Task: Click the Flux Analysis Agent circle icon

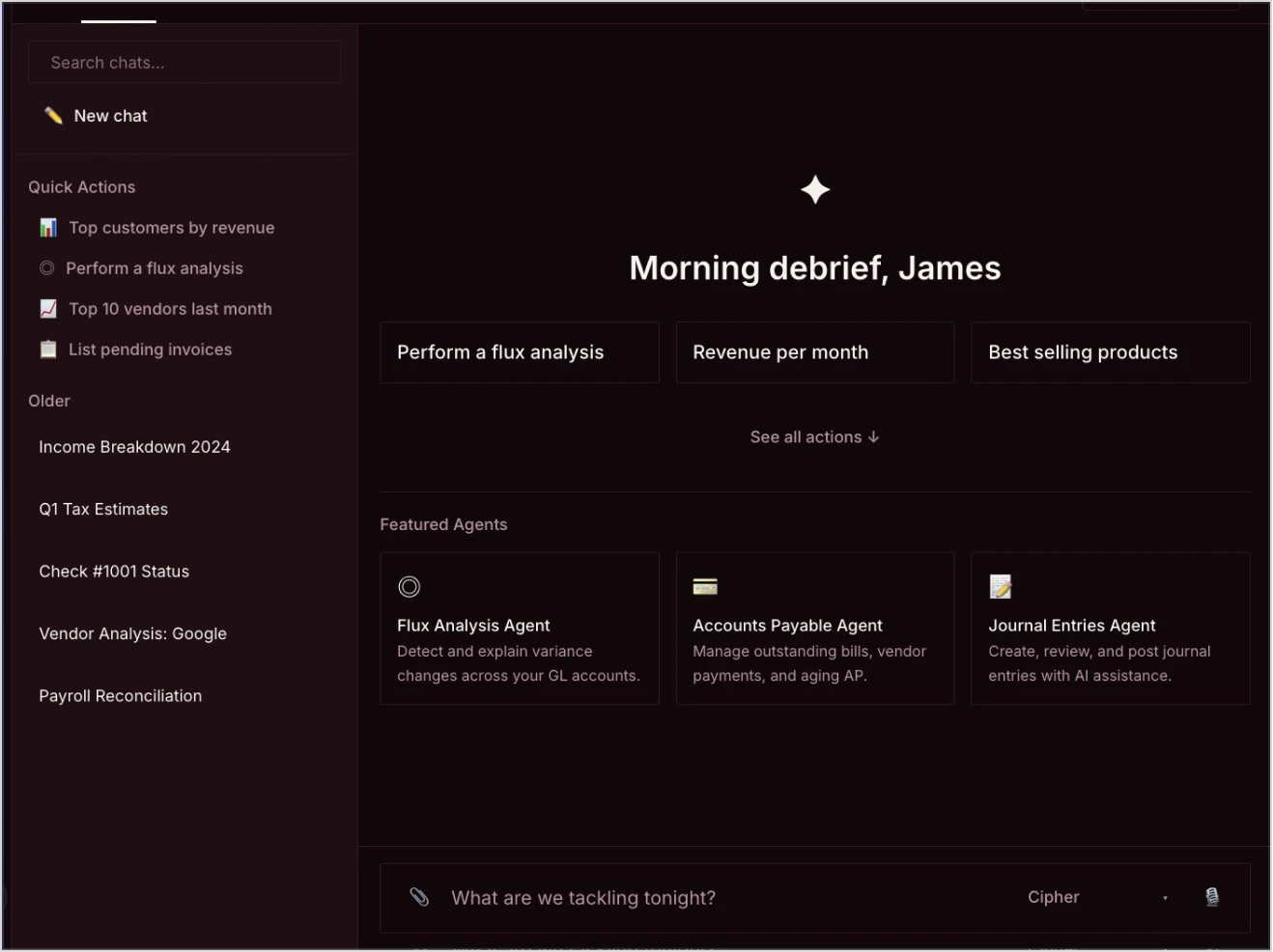Action: [410, 587]
